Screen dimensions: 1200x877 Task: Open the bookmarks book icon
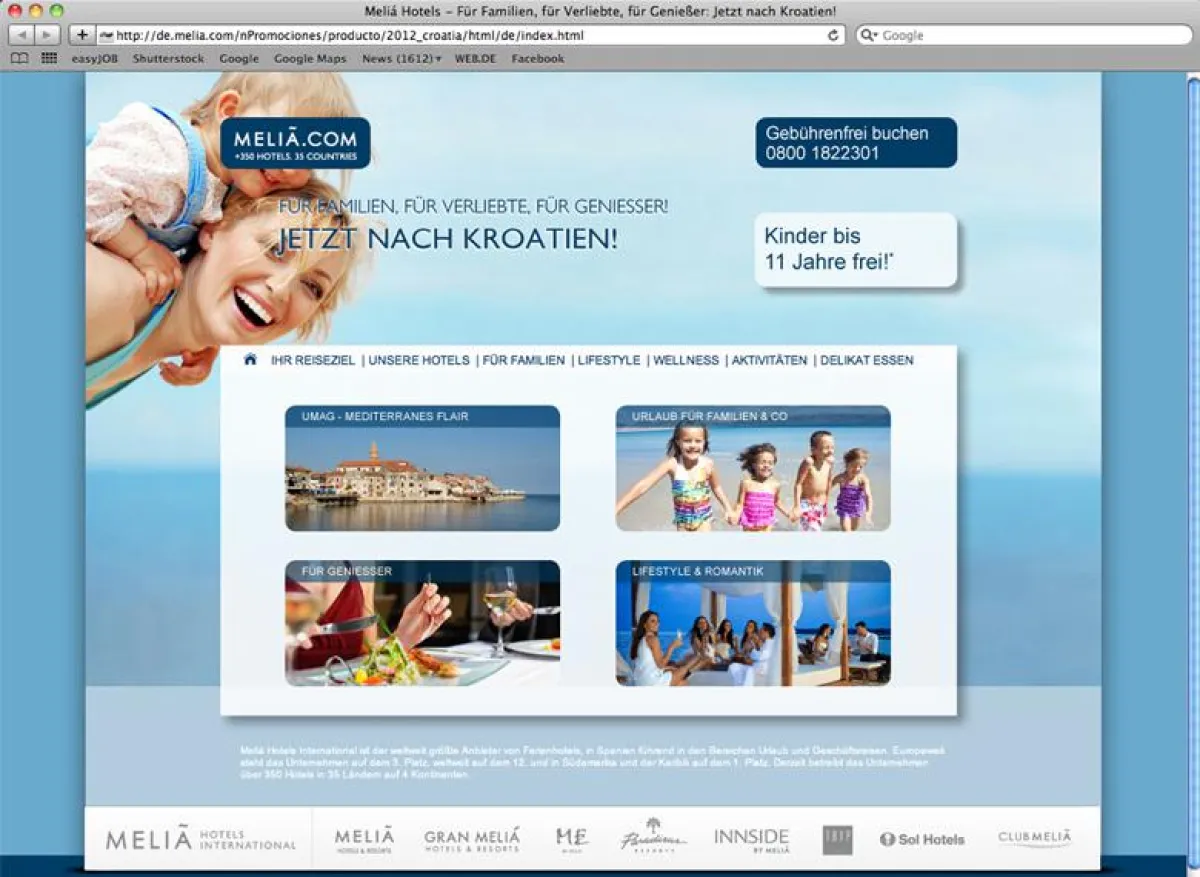(x=19, y=58)
